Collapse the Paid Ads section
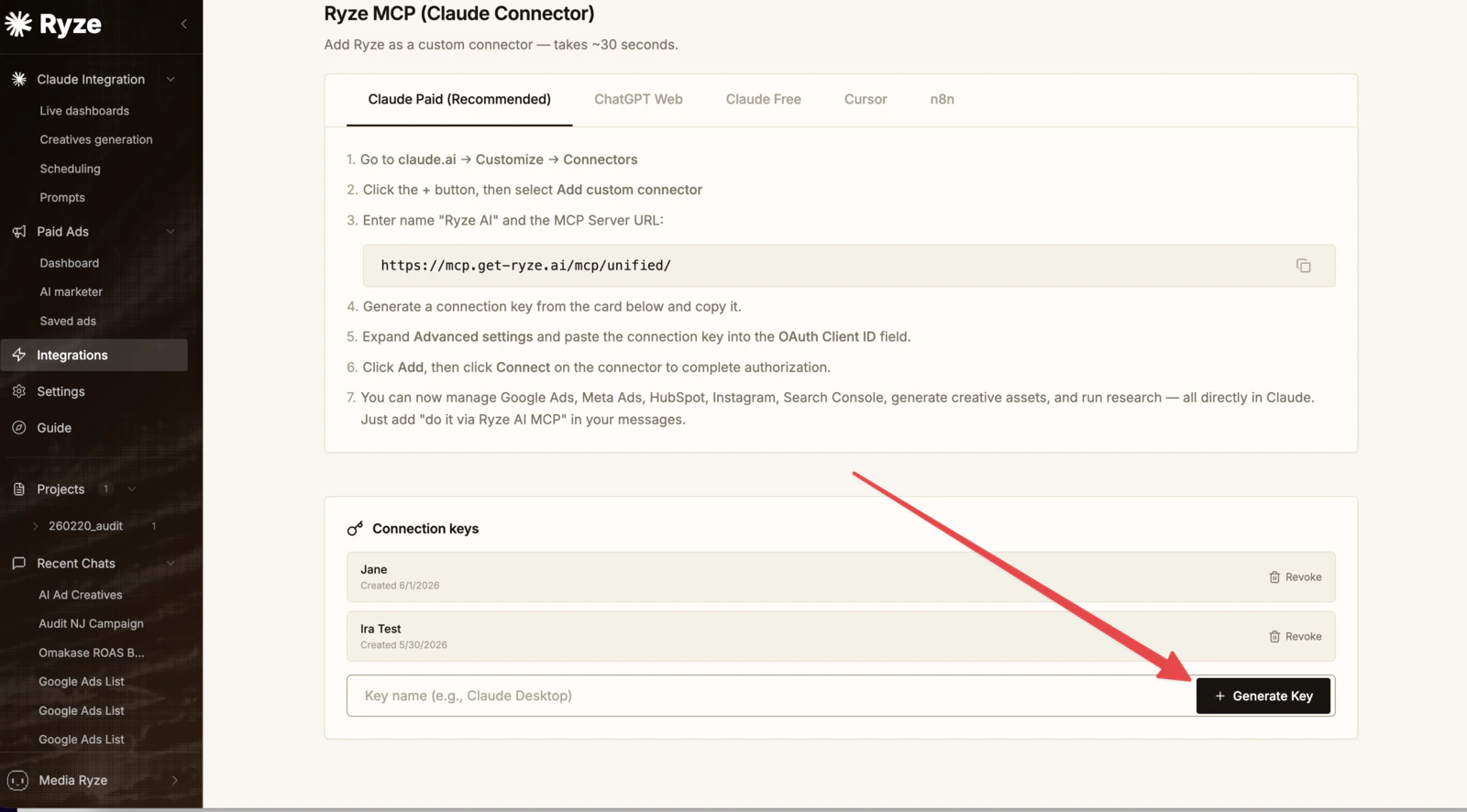The height and width of the screenshot is (812, 1467). click(171, 232)
